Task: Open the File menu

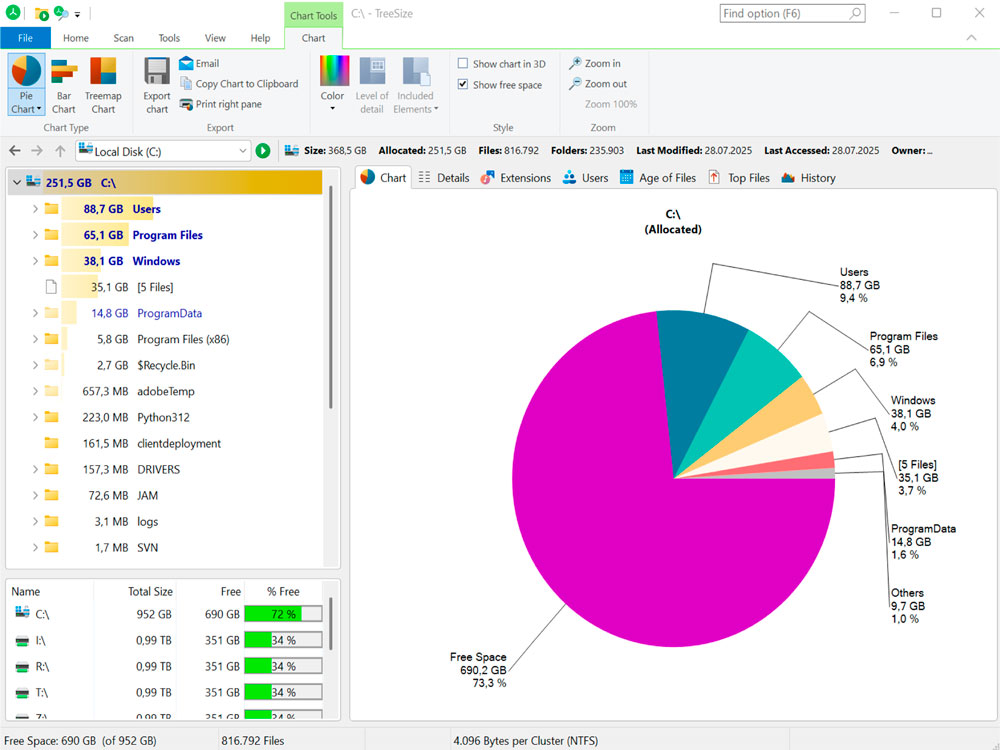Action: click(x=26, y=38)
